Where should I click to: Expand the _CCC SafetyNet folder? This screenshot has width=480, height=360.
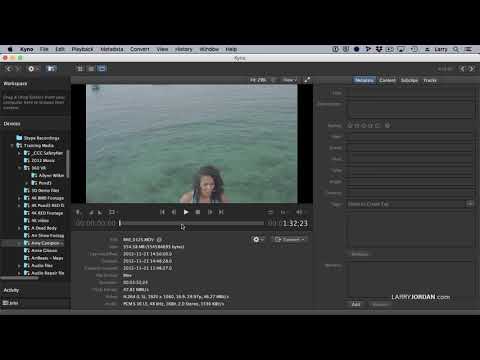[19, 153]
